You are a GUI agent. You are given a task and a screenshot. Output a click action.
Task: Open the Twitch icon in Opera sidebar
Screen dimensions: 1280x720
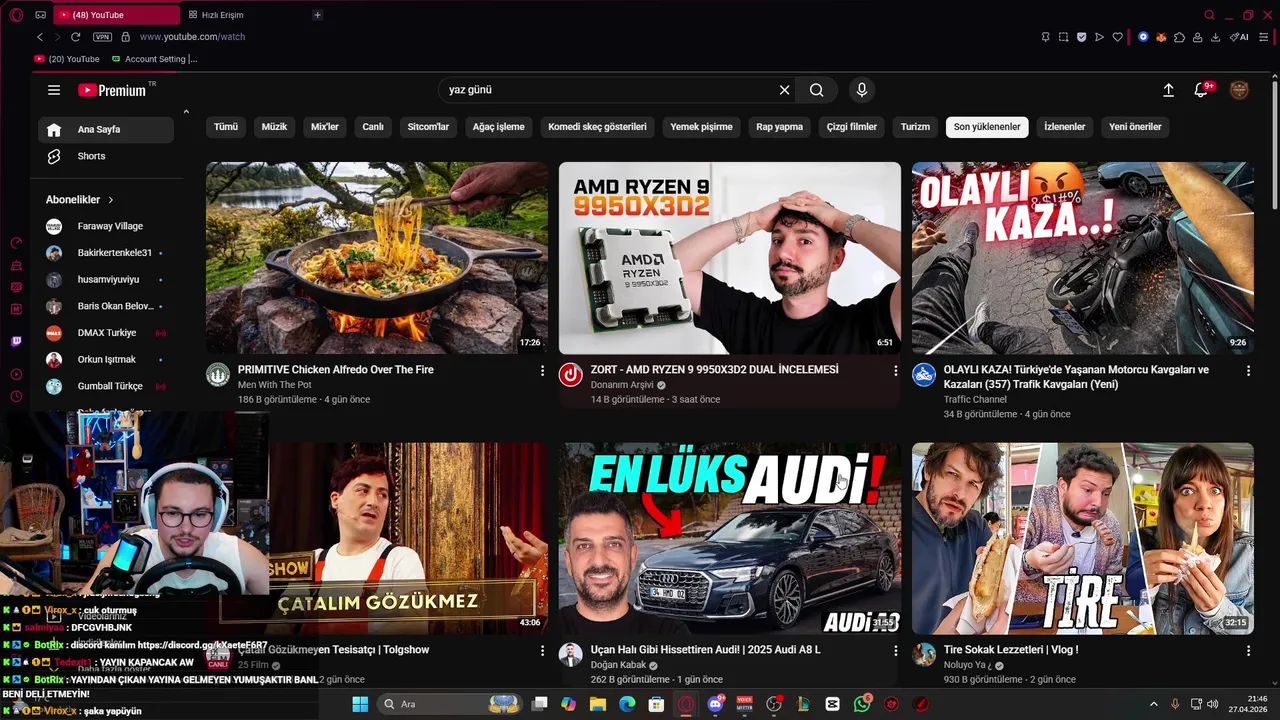pyautogui.click(x=16, y=342)
